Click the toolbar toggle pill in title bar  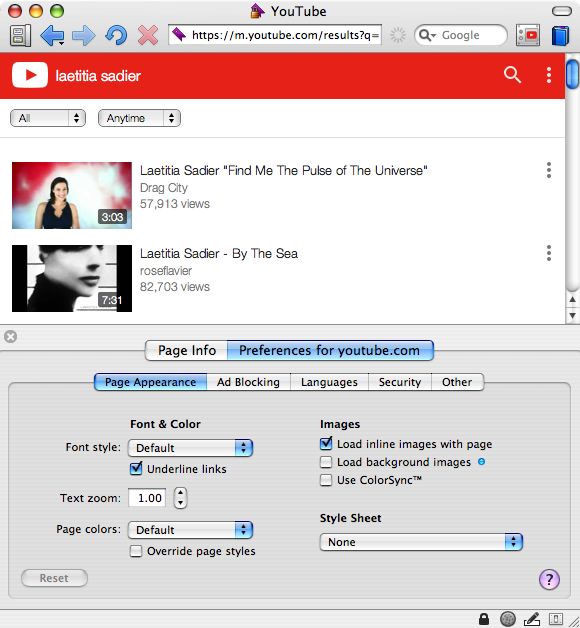(x=562, y=11)
